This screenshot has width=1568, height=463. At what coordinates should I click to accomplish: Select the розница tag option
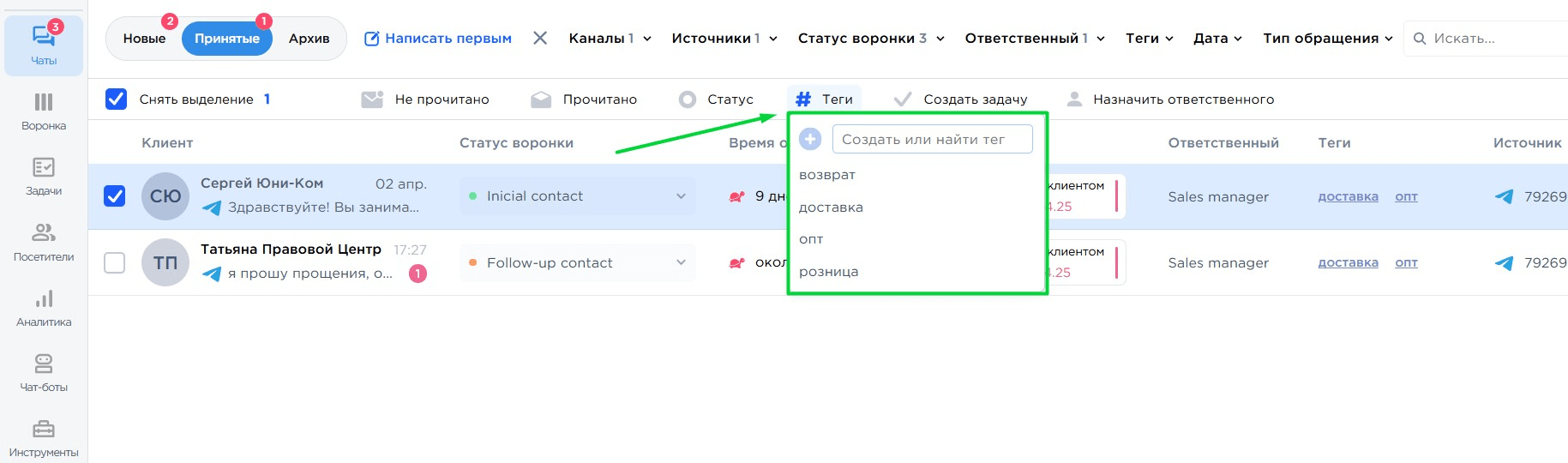click(829, 272)
